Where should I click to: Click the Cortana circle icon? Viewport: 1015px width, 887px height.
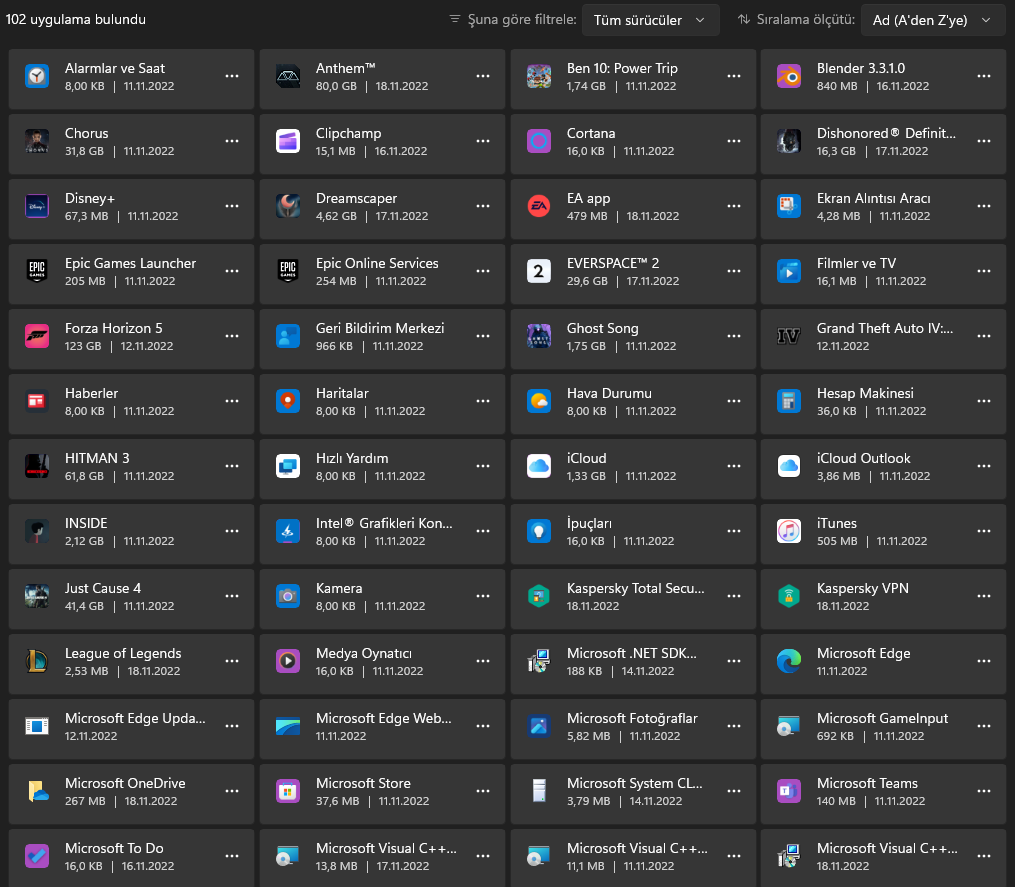pos(539,141)
